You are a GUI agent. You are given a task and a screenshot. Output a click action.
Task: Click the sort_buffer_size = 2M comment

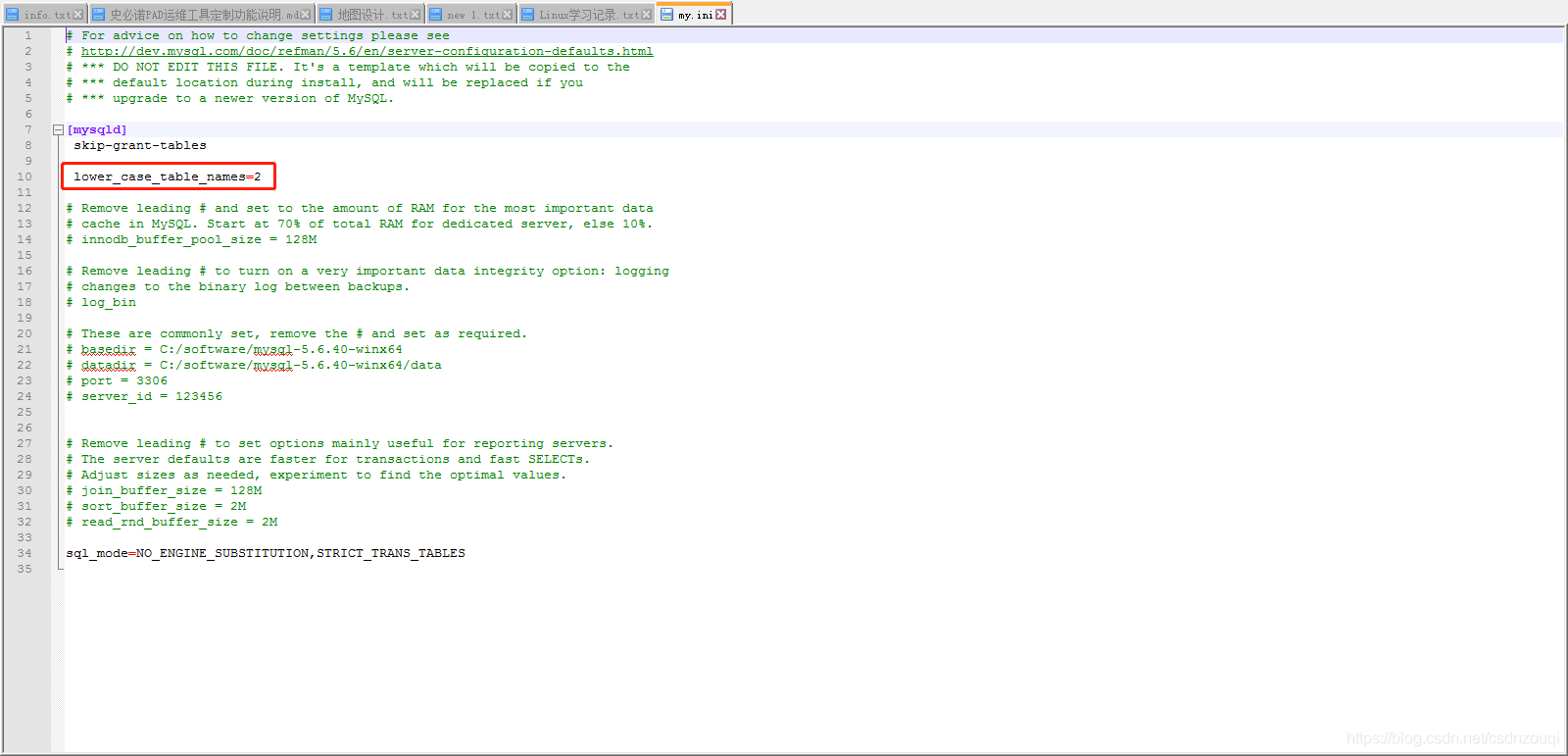click(x=156, y=506)
